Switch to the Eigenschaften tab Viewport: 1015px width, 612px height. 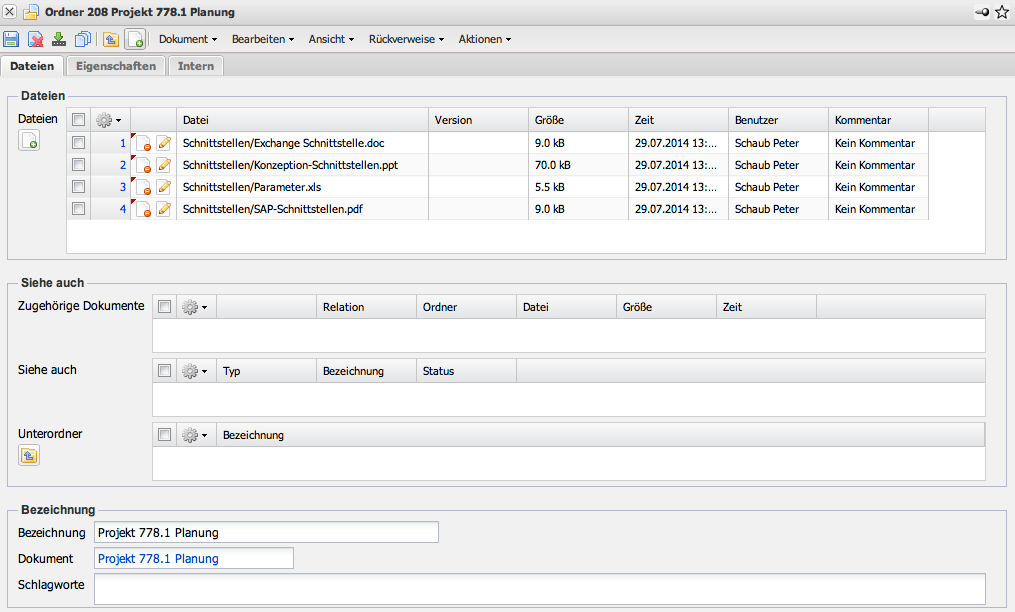click(x=115, y=66)
